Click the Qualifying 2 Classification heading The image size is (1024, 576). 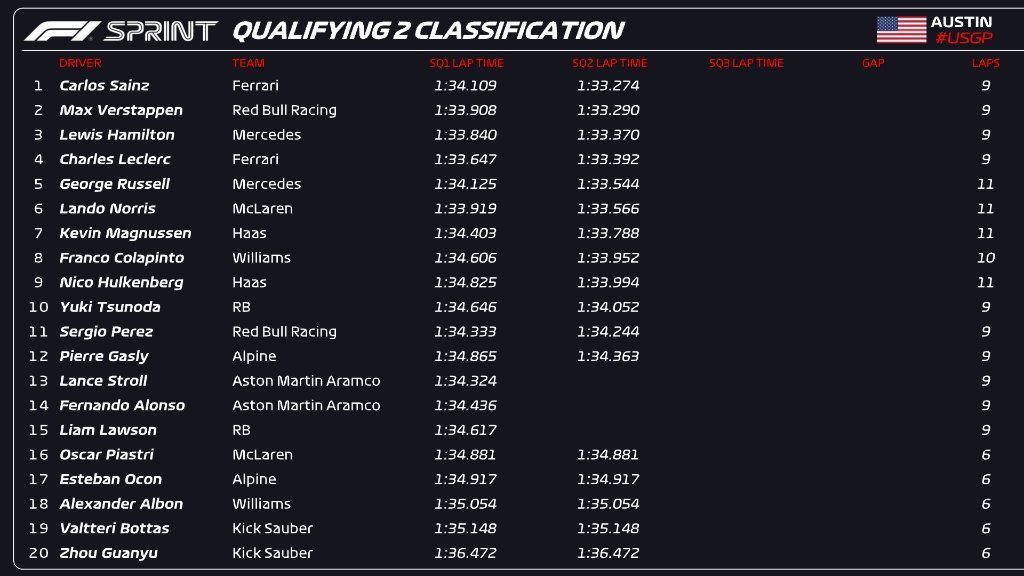pyautogui.click(x=428, y=31)
